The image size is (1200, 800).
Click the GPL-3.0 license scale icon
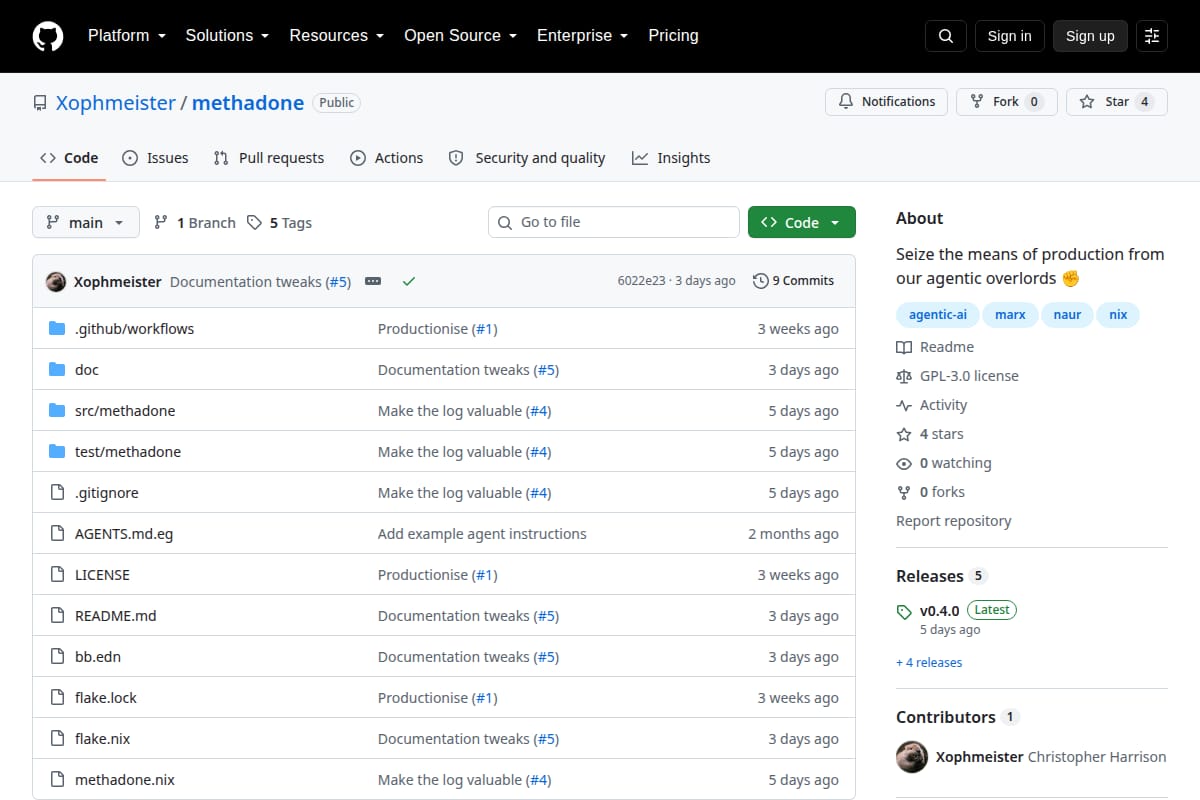(x=904, y=376)
